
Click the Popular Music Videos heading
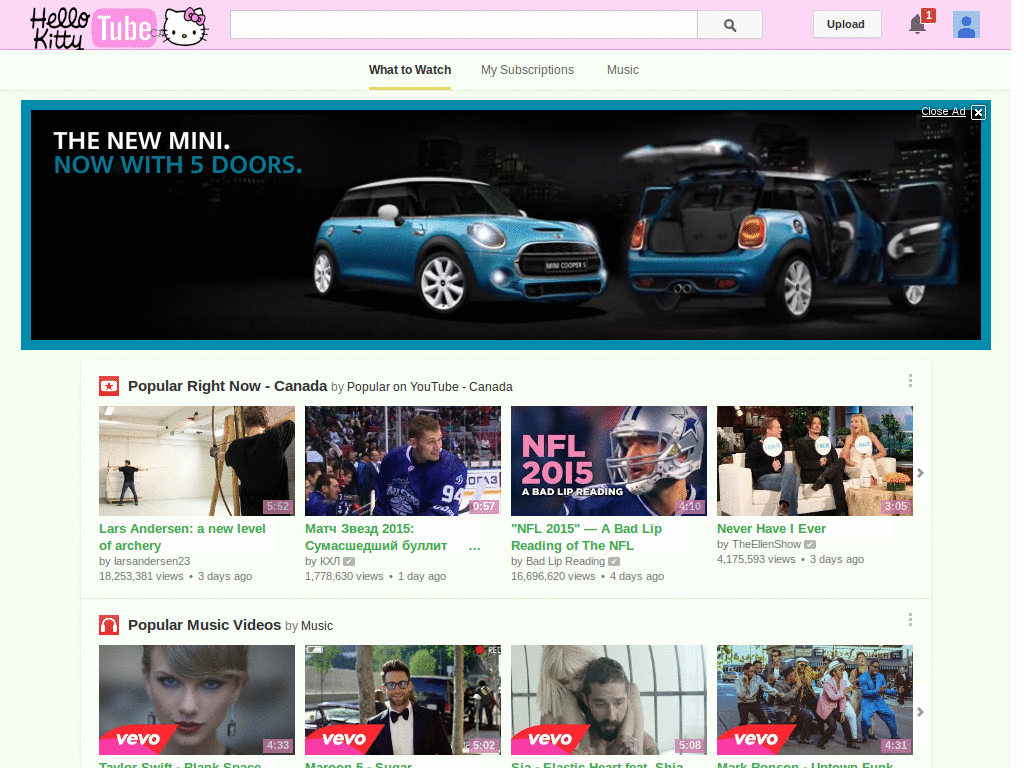click(x=204, y=625)
